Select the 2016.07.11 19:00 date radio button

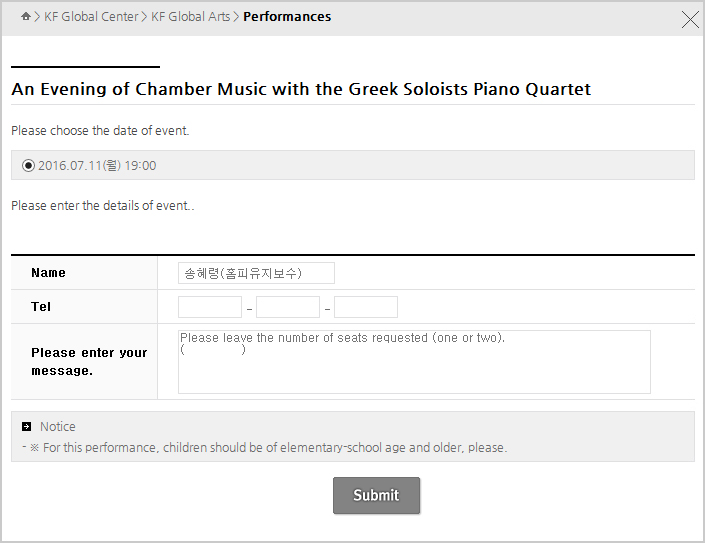point(28,165)
